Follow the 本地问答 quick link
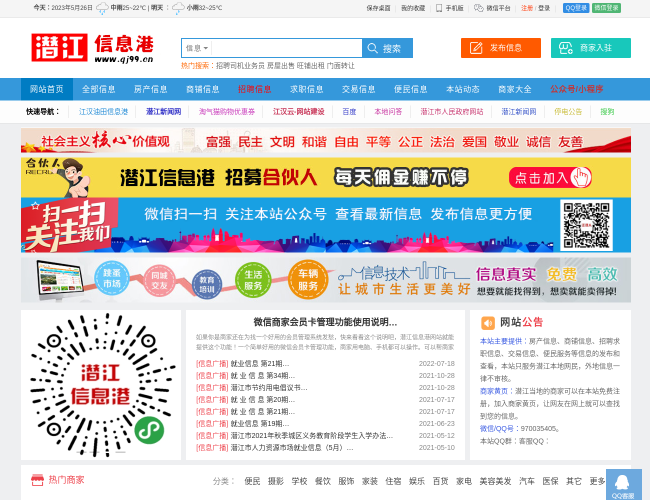 [x=388, y=112]
